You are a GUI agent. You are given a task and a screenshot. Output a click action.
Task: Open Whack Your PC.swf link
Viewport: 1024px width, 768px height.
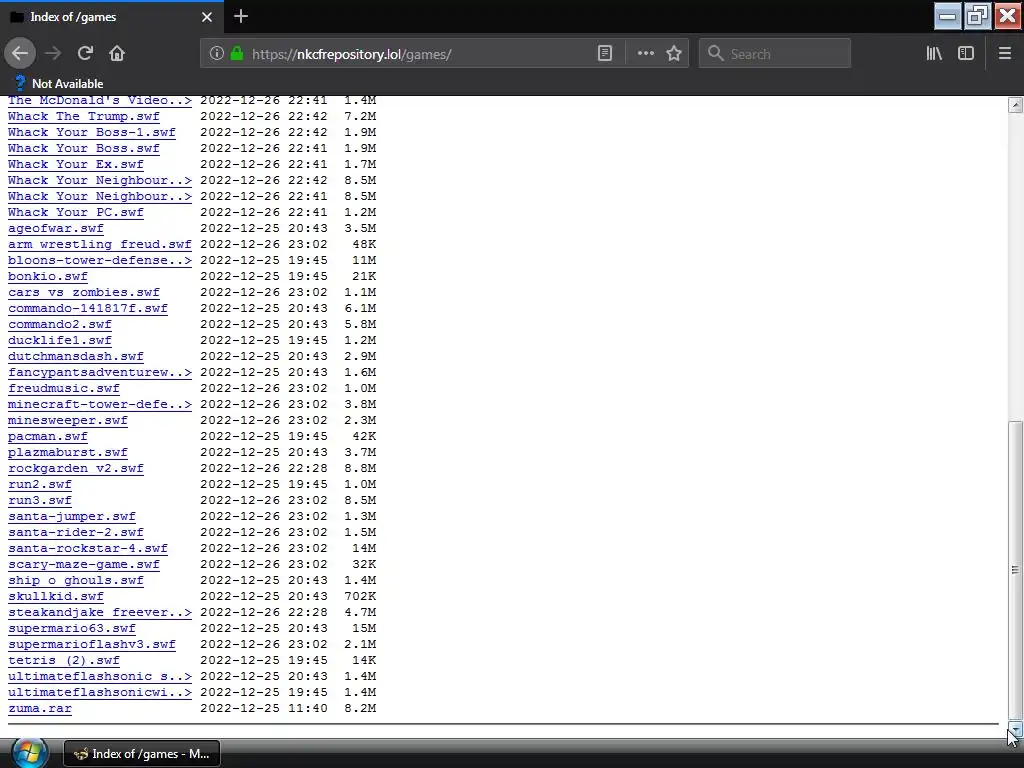click(76, 212)
